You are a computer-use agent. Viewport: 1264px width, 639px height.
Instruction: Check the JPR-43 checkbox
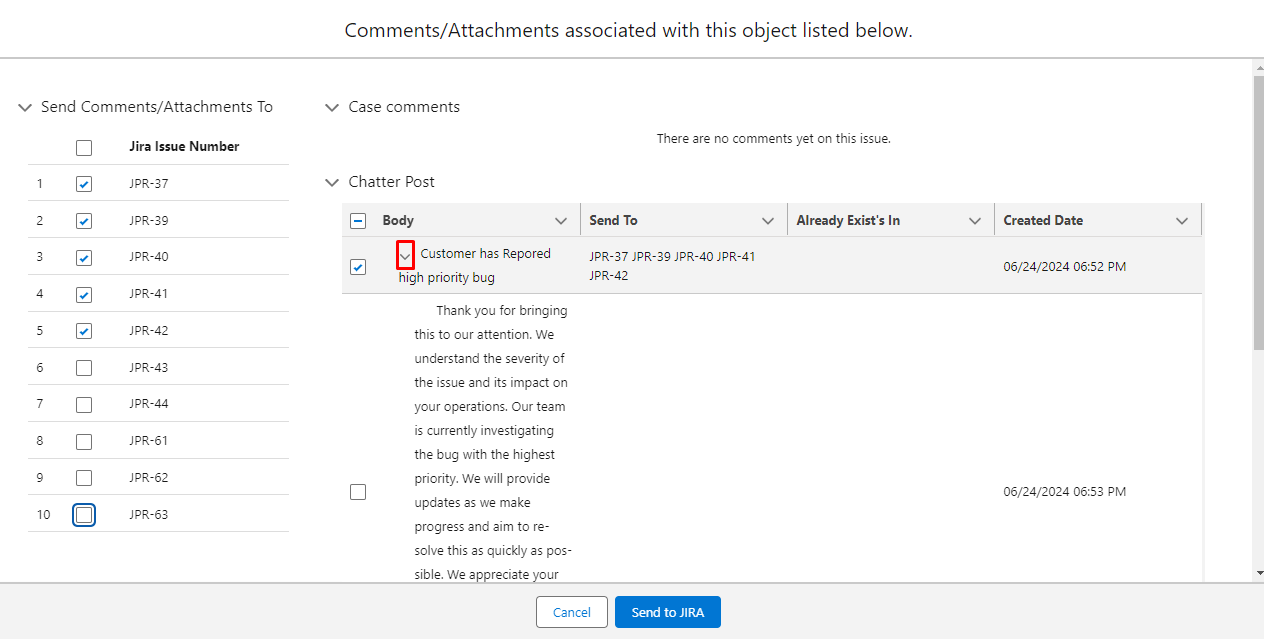tap(84, 368)
